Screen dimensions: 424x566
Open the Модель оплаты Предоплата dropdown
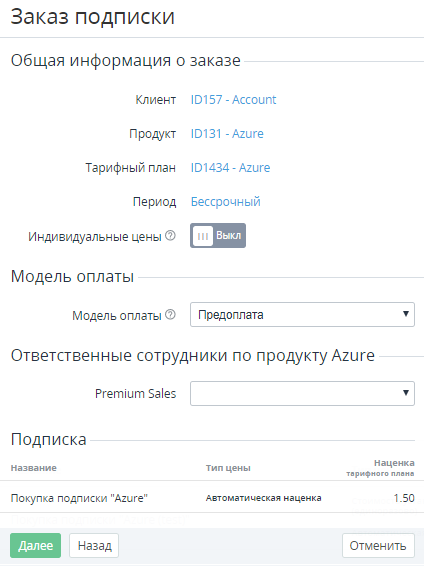(302, 314)
